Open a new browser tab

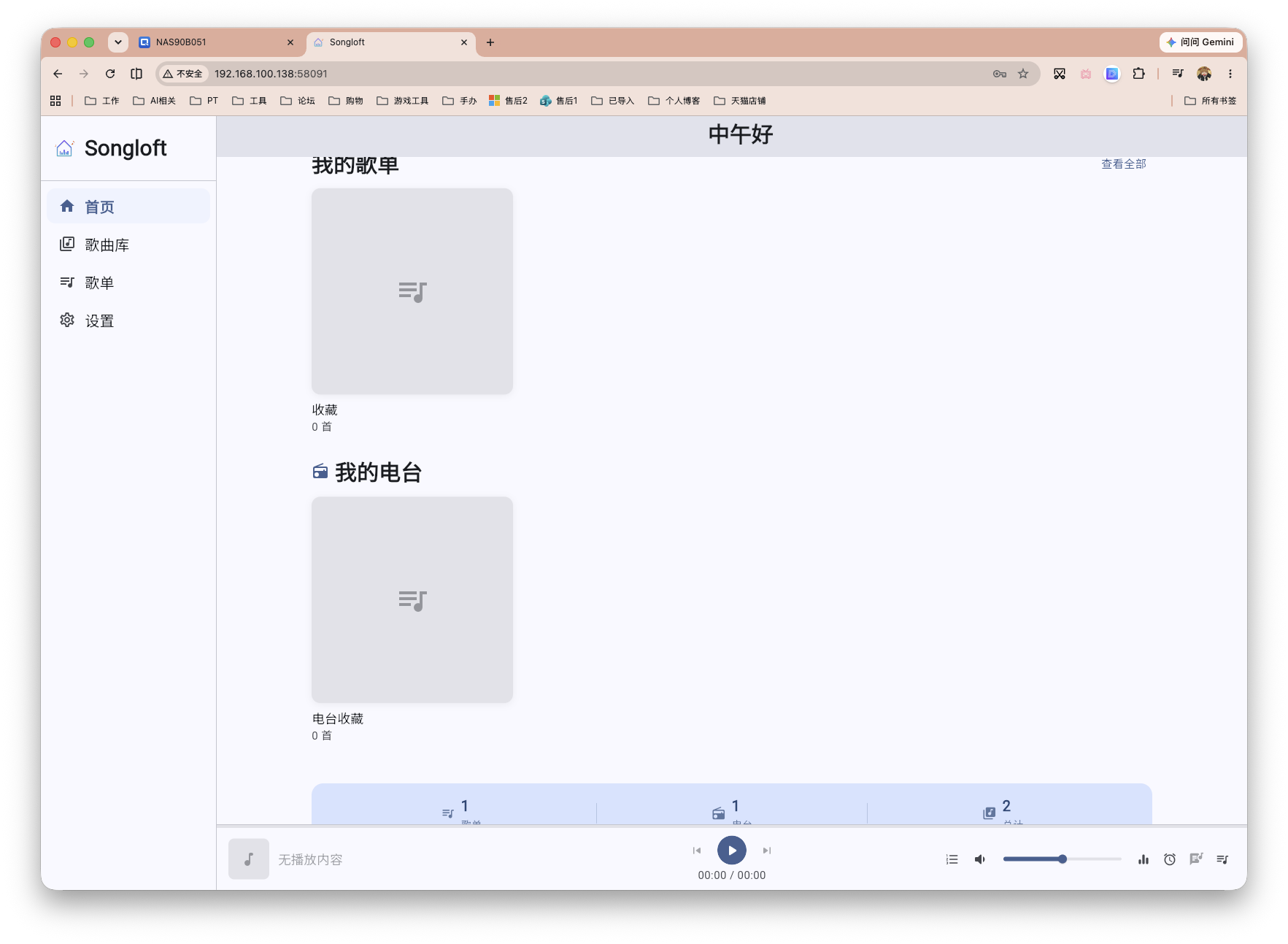coord(490,42)
